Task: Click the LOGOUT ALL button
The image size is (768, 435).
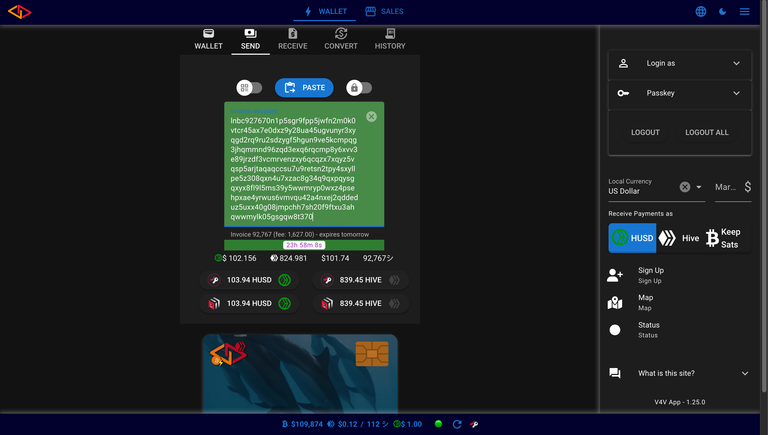Action: coord(707,132)
